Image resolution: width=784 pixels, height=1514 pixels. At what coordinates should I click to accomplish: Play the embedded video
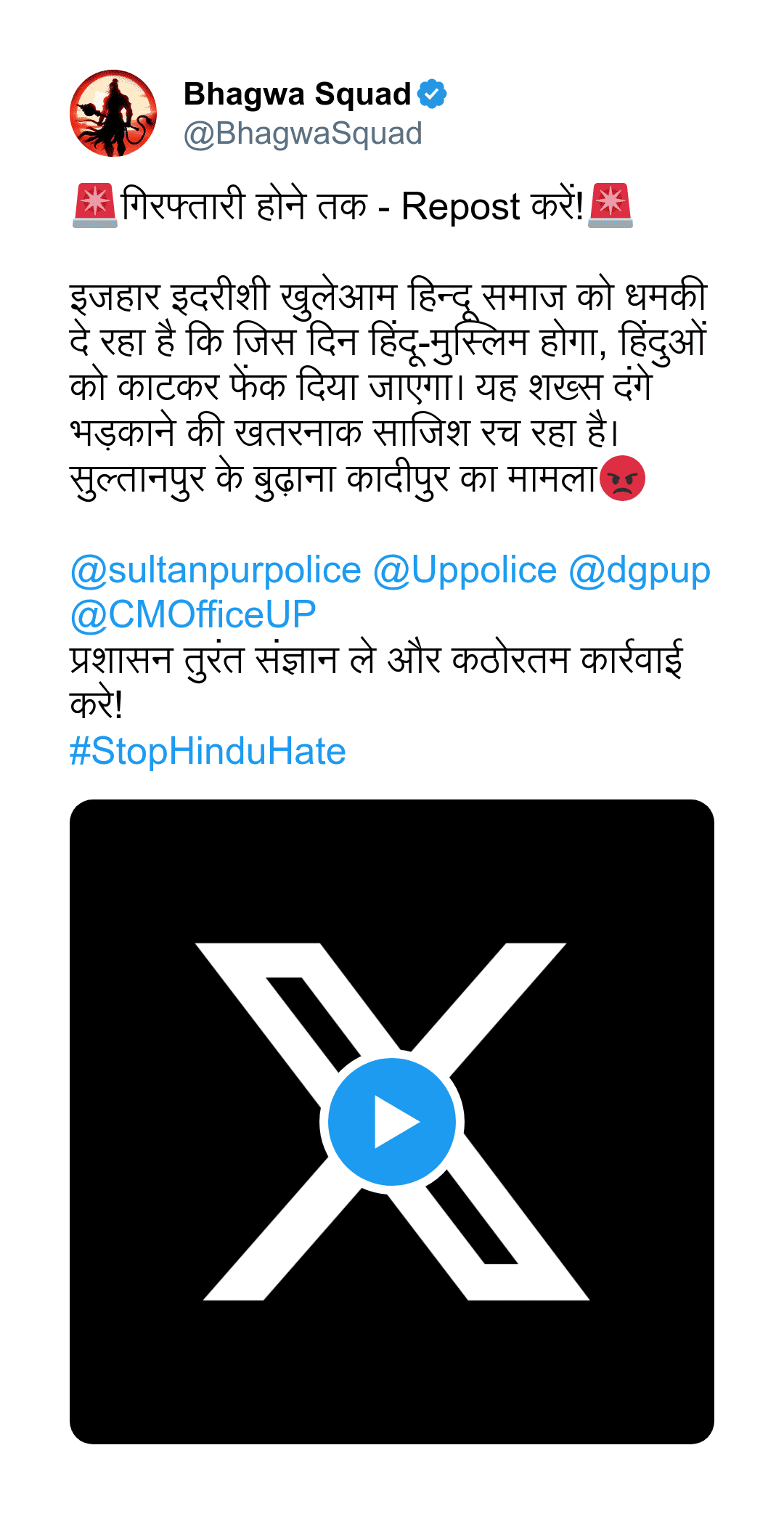tap(392, 1122)
